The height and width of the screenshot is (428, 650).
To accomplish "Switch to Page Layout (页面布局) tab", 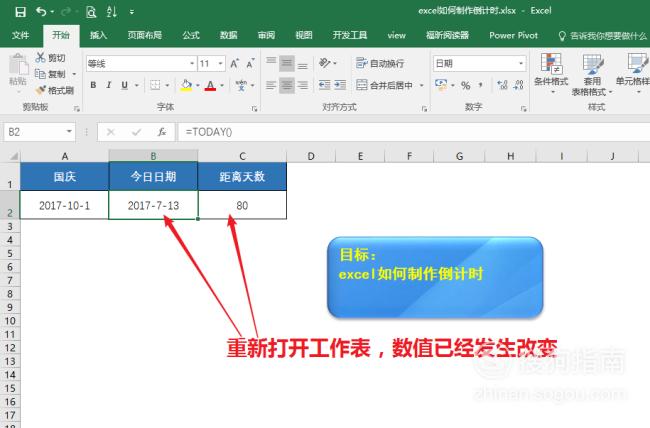I will coord(145,36).
